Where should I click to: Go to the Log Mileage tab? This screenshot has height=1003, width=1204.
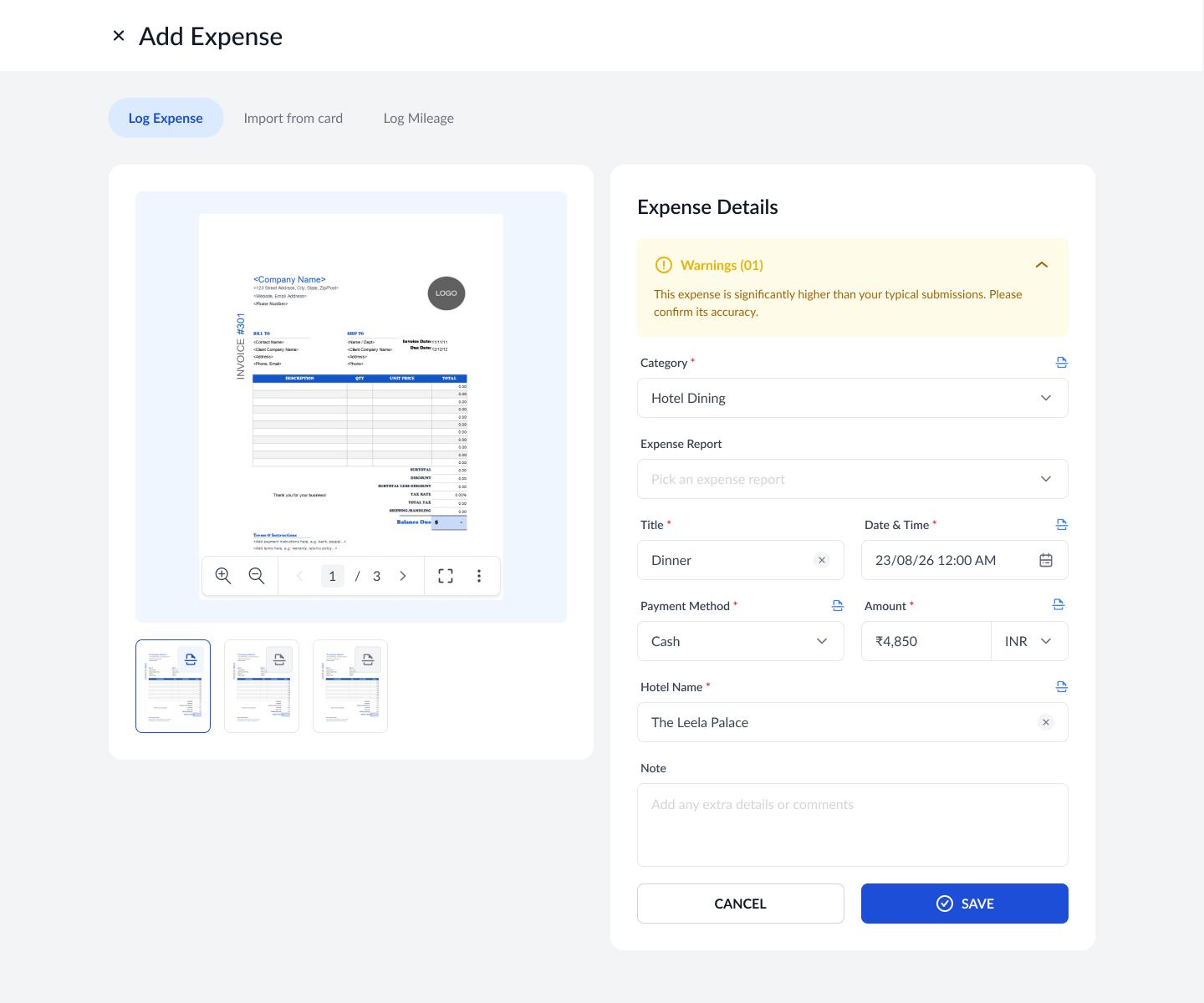click(419, 118)
